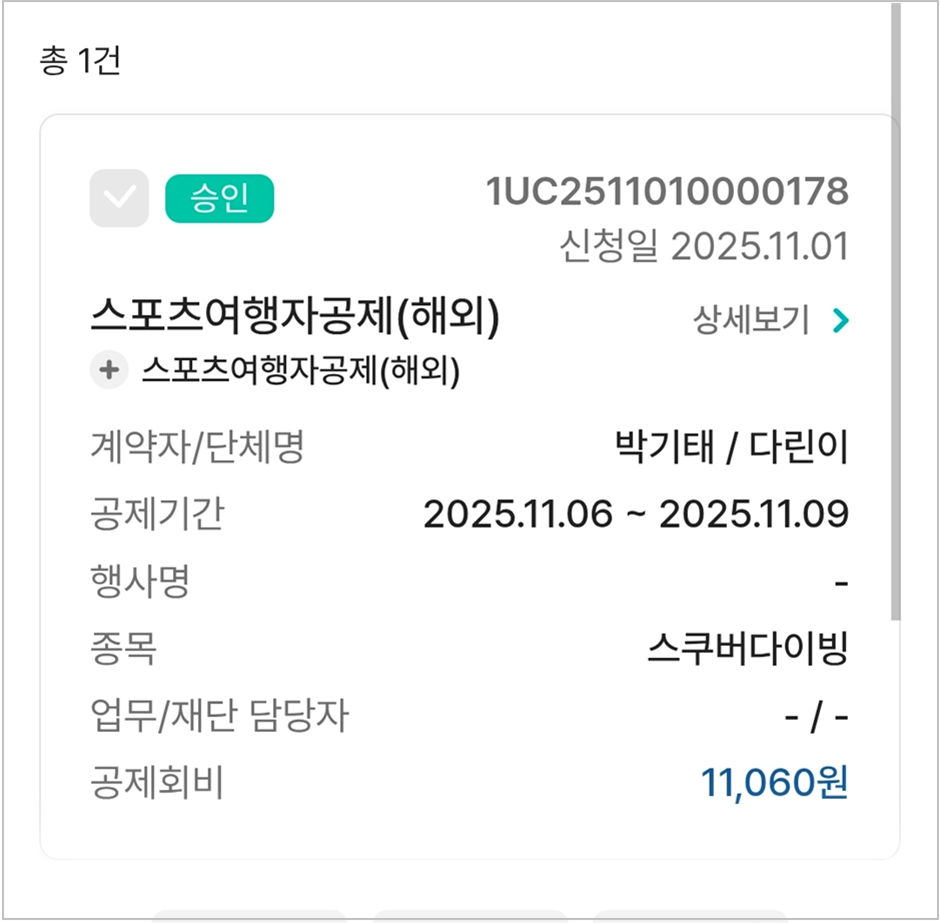Click the 공제기간 date range value
The width and height of the screenshot is (940, 923).
pos(636,514)
